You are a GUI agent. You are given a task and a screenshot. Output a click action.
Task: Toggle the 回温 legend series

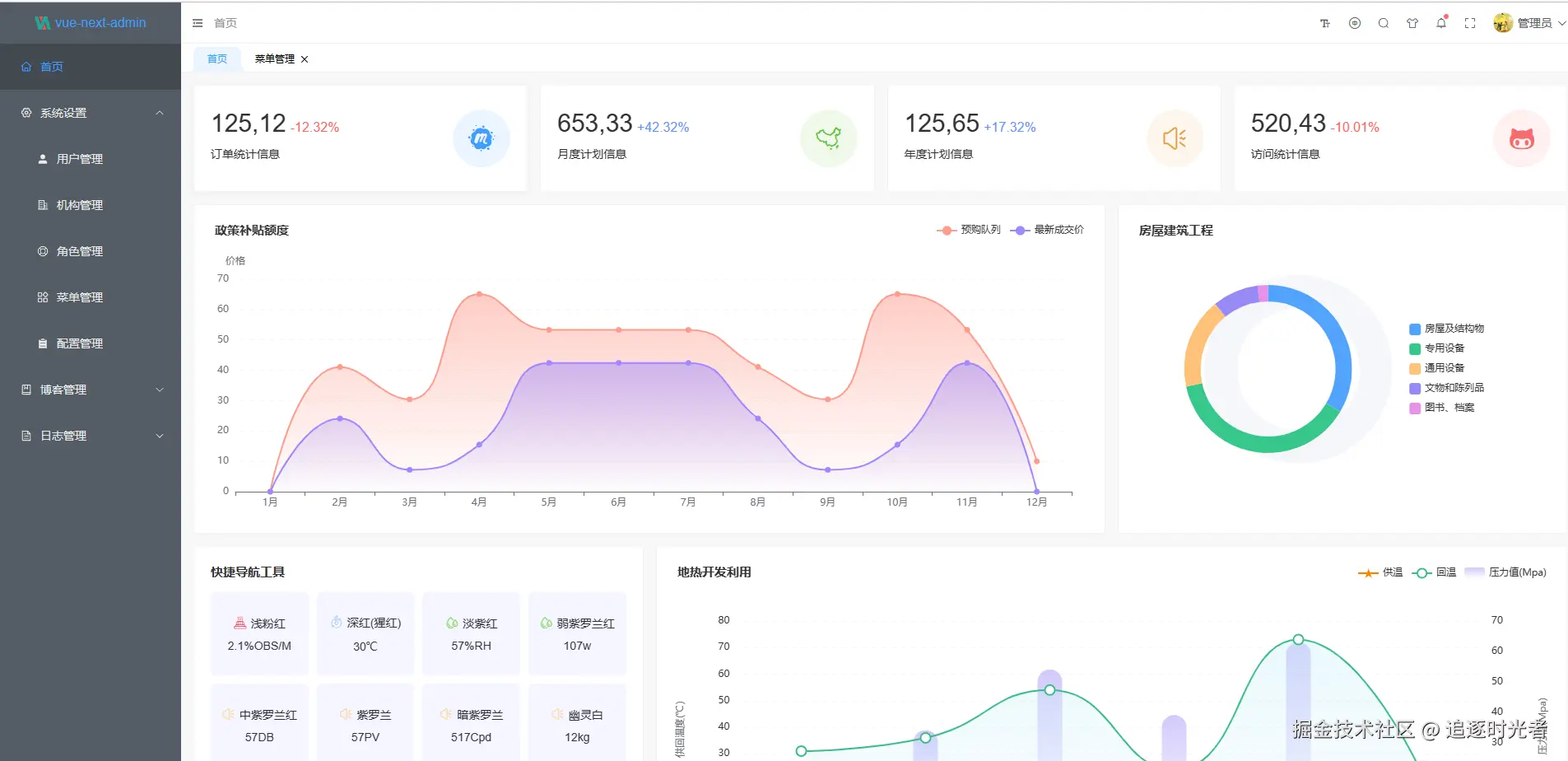tap(1434, 572)
